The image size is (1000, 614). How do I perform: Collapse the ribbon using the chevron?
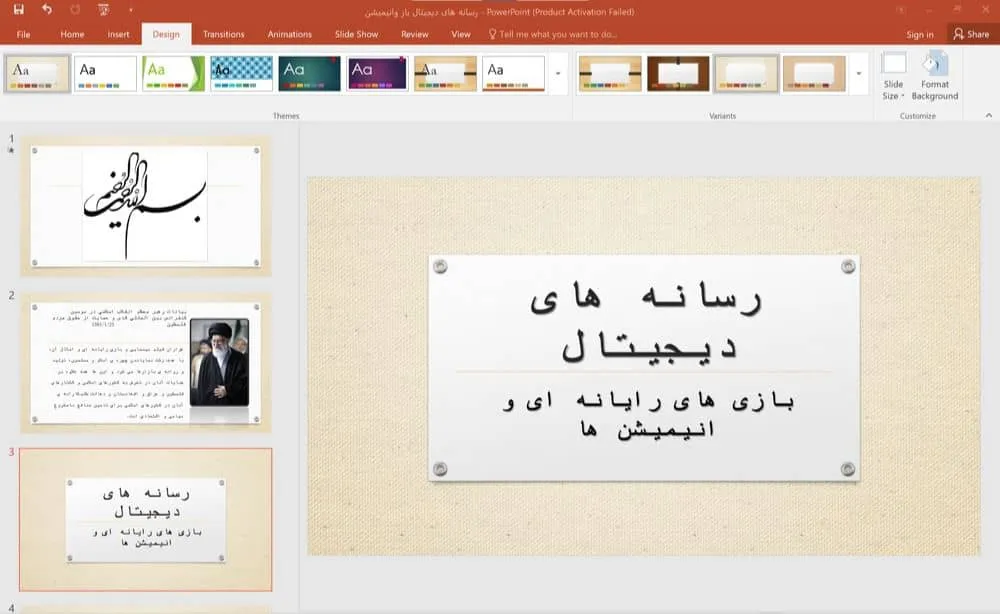pos(988,116)
